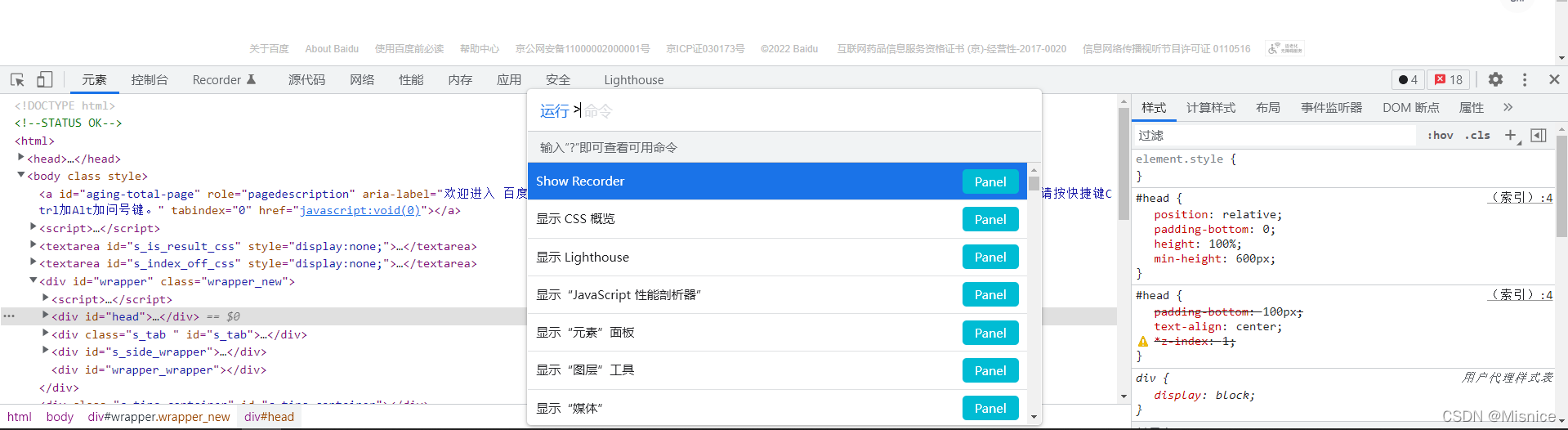Open the 元素 tab
The image size is (1568, 430).
point(94,79)
